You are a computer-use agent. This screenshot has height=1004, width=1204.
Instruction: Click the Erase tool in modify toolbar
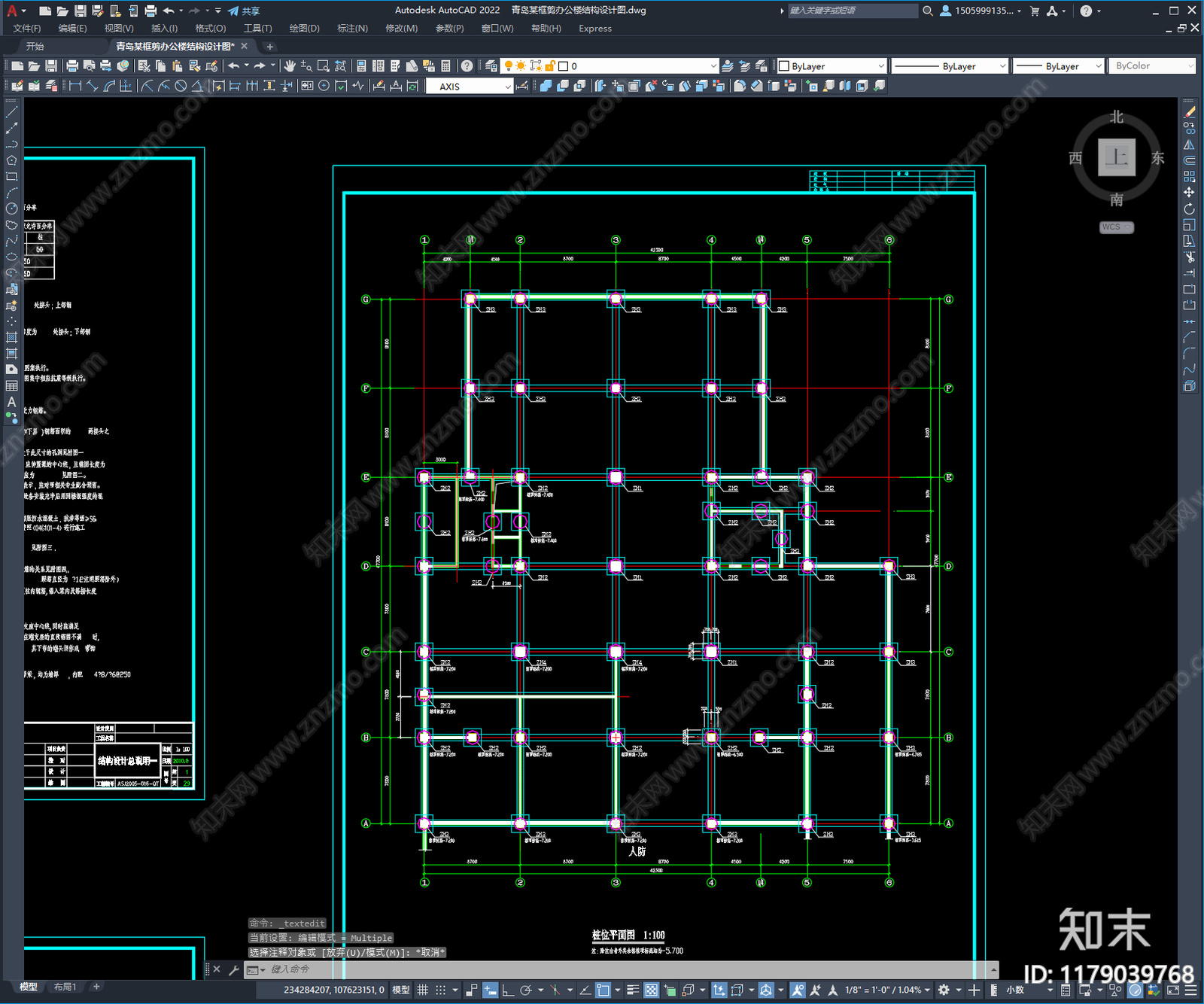point(1189,112)
